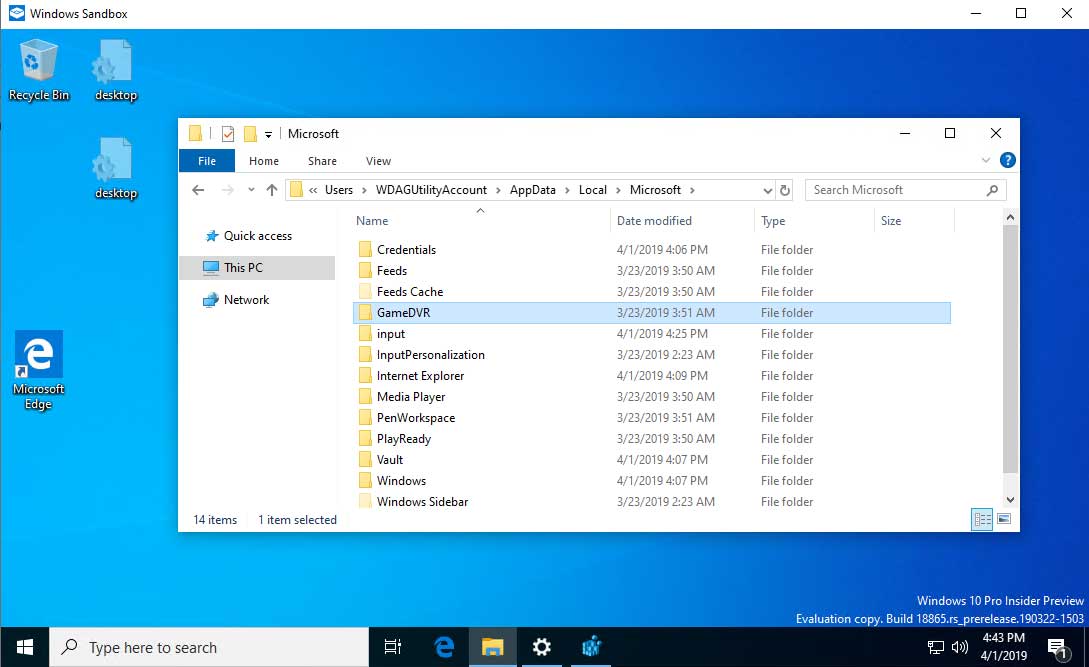Viewport: 1089px width, 667px height.
Task: Expand the chevron after AppData breadcrumb
Action: (x=567, y=190)
